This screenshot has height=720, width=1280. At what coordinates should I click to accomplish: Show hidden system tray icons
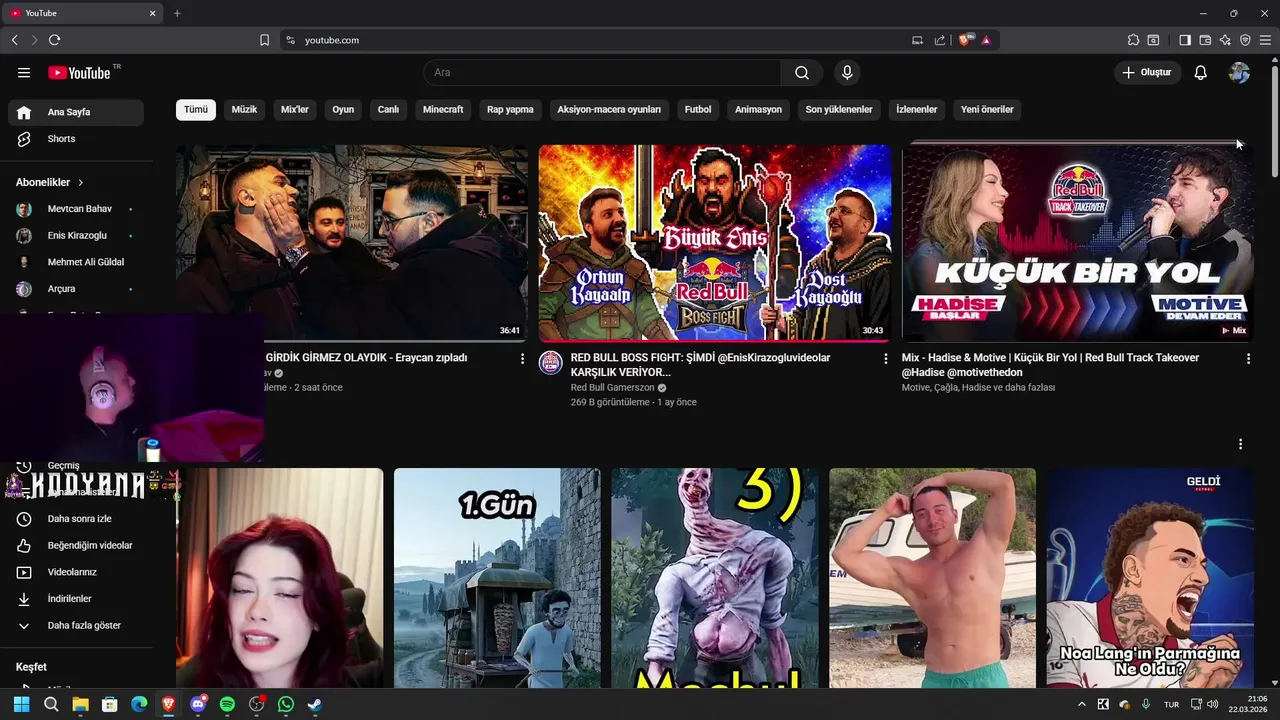pos(1081,704)
